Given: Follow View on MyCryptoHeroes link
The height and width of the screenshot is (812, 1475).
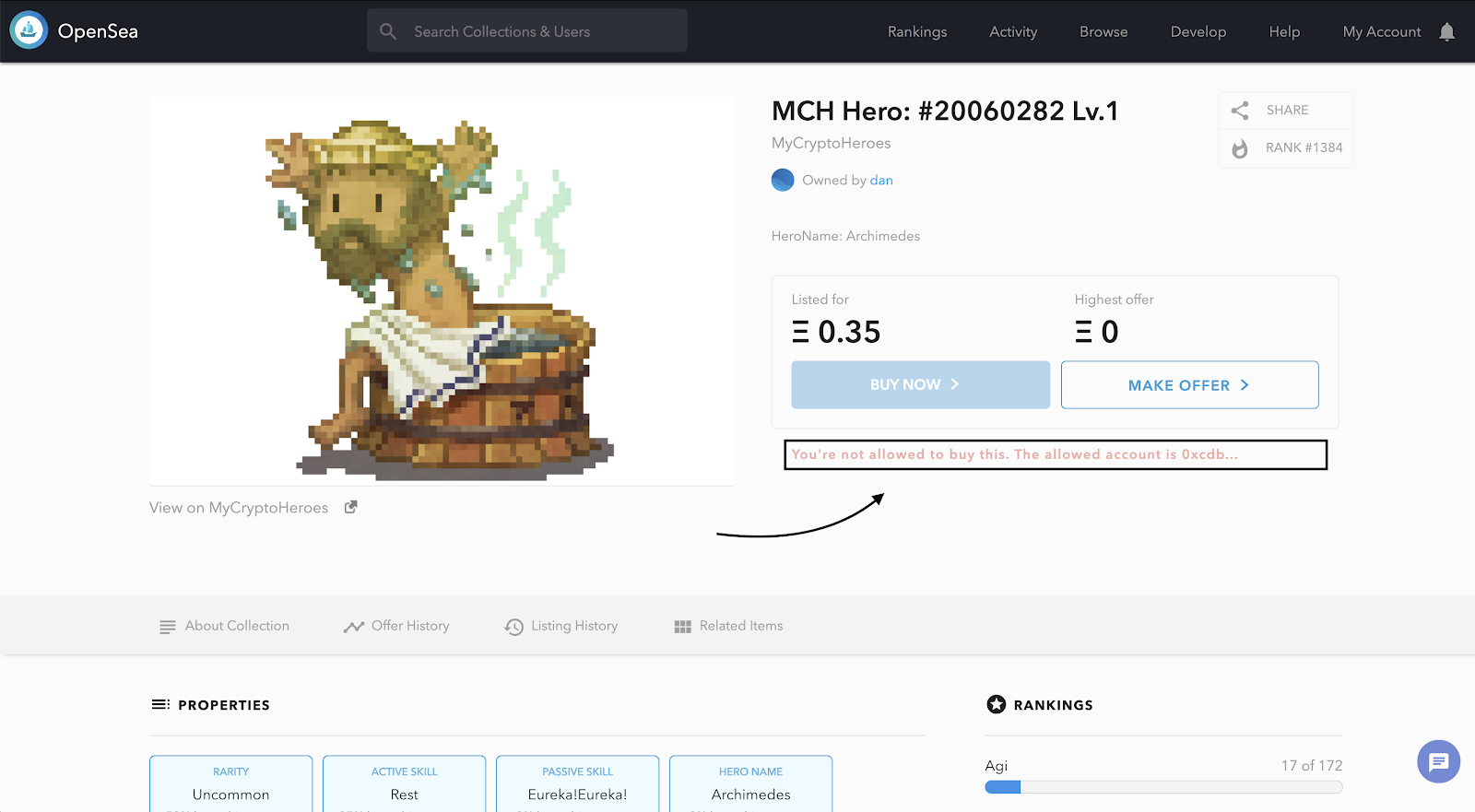Looking at the screenshot, I should [239, 507].
